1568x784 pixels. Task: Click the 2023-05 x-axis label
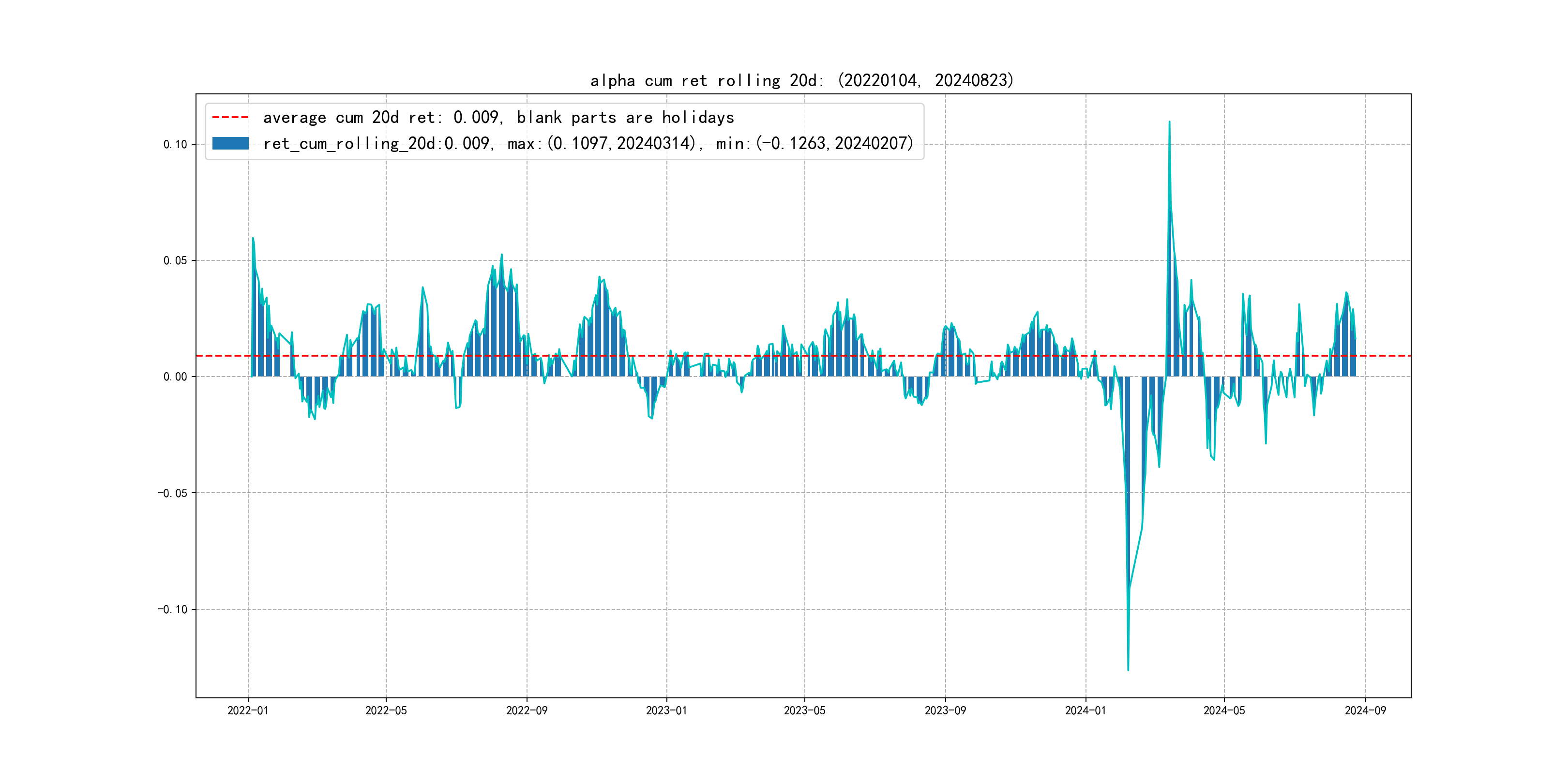pos(805,710)
